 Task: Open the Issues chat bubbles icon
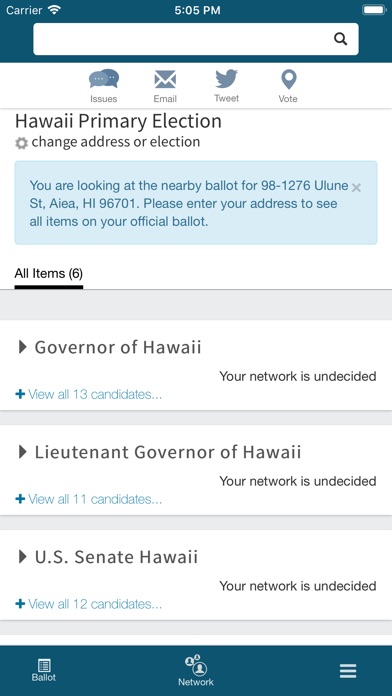click(103, 79)
